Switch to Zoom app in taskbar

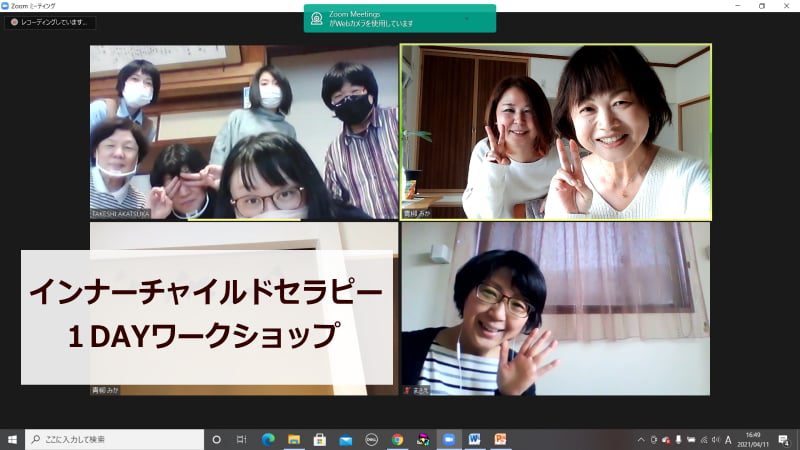(x=449, y=439)
